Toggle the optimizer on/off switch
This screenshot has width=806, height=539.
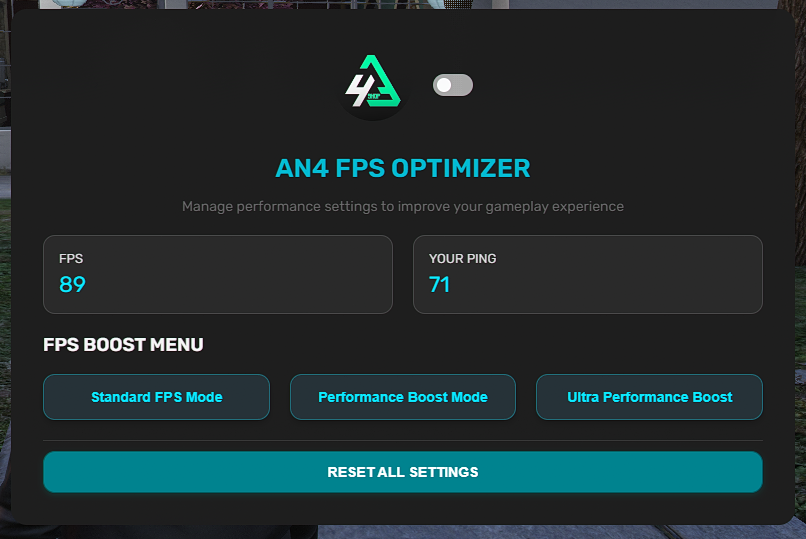pyautogui.click(x=453, y=86)
